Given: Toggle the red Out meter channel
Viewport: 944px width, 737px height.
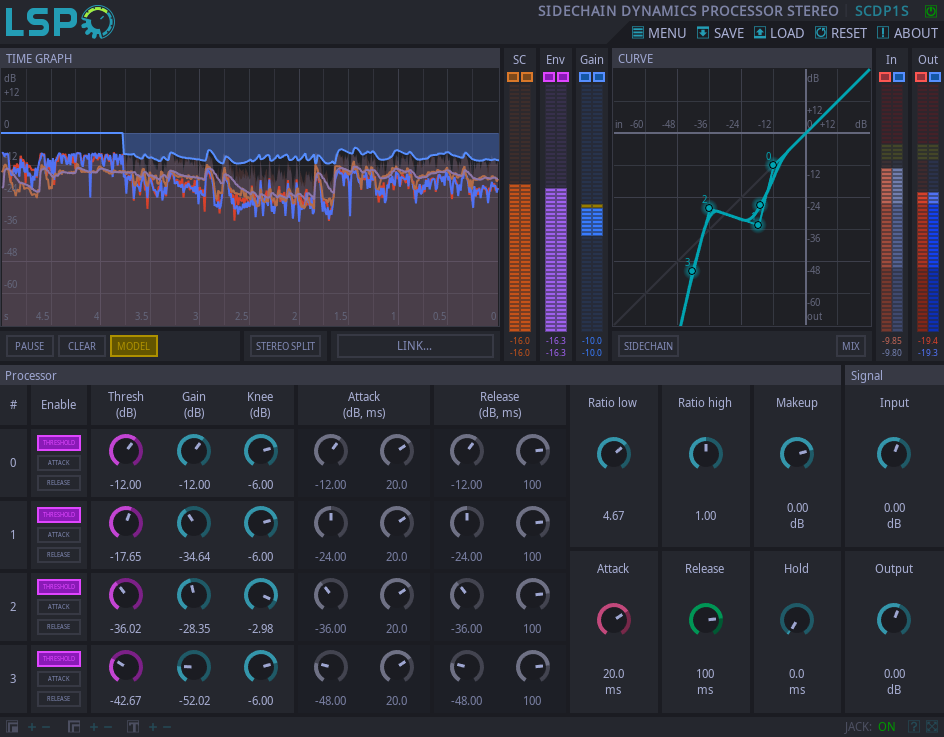Looking at the screenshot, I should tap(921, 77).
